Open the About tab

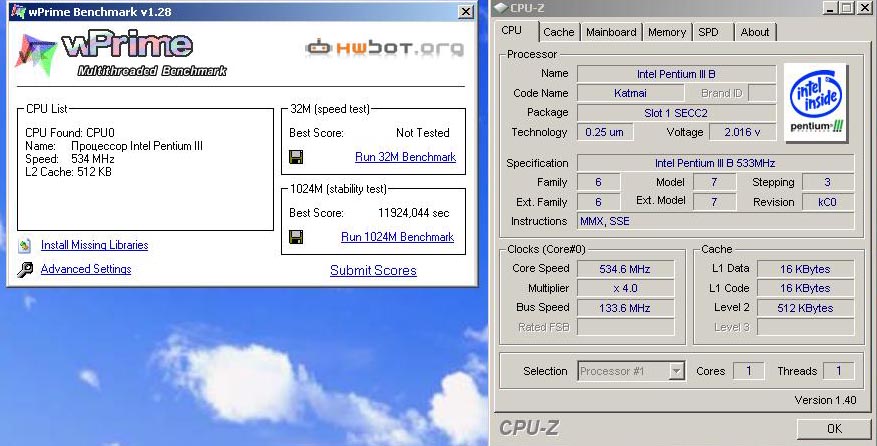755,32
